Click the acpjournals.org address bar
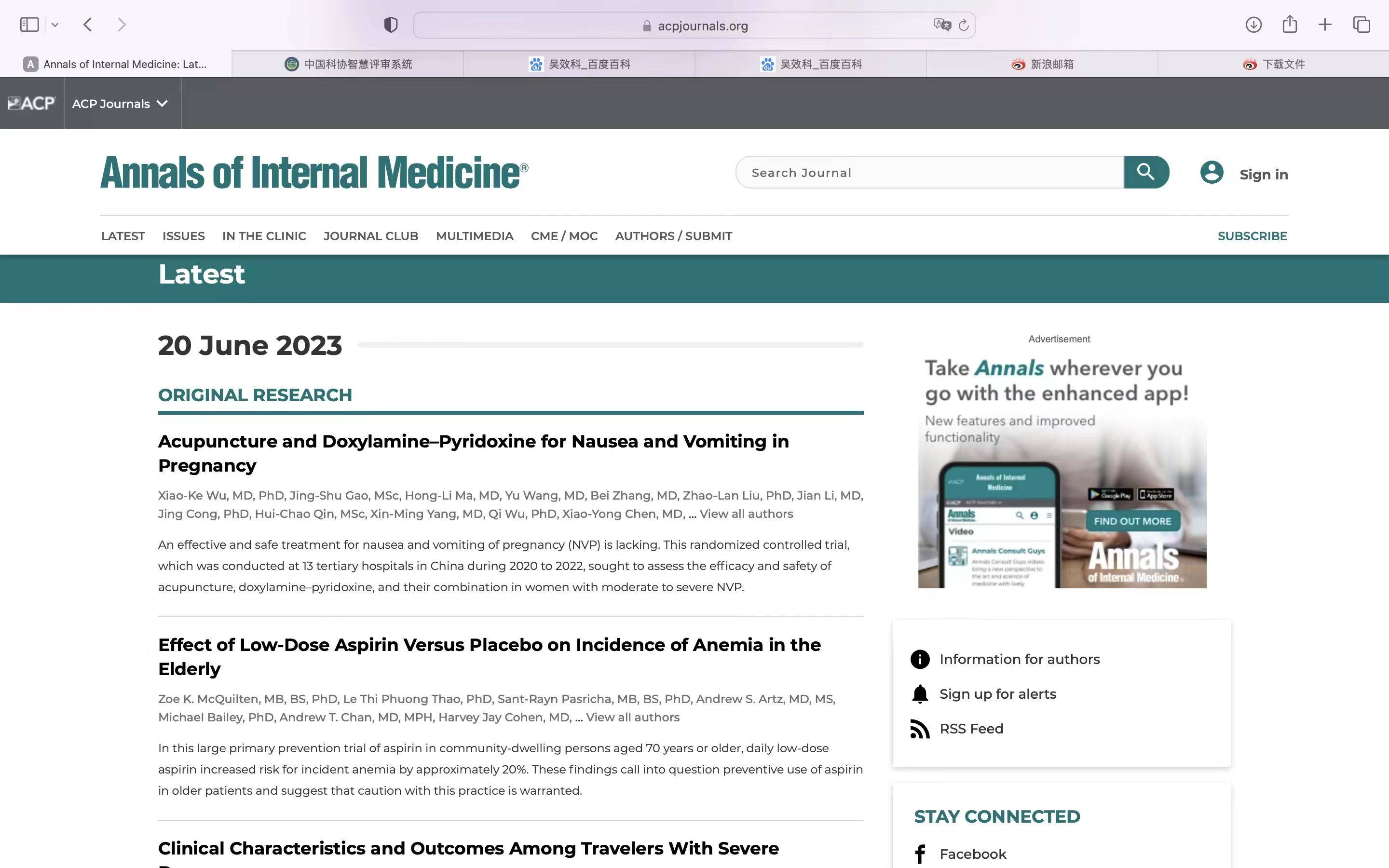This screenshot has height=868, width=1389. 694,25
